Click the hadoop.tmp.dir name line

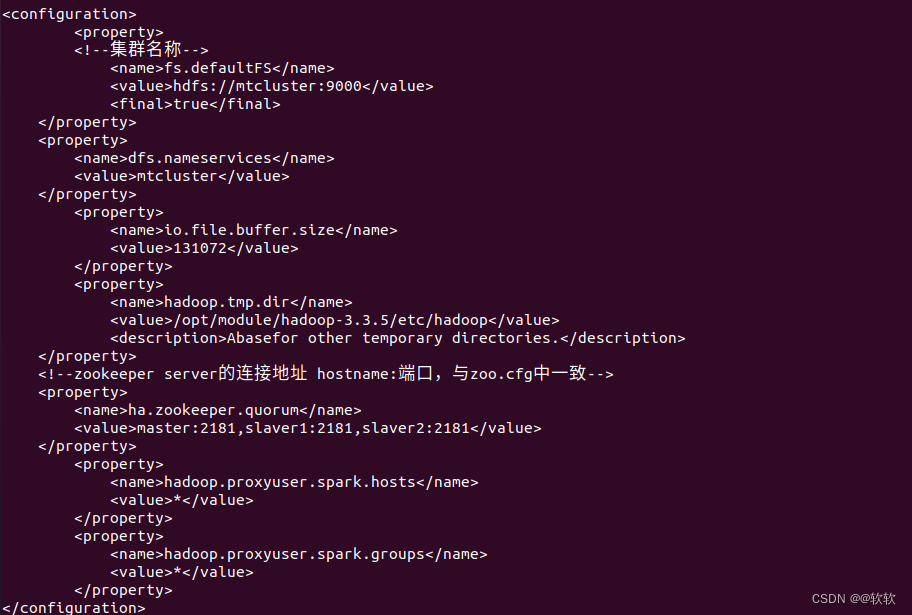(231, 303)
